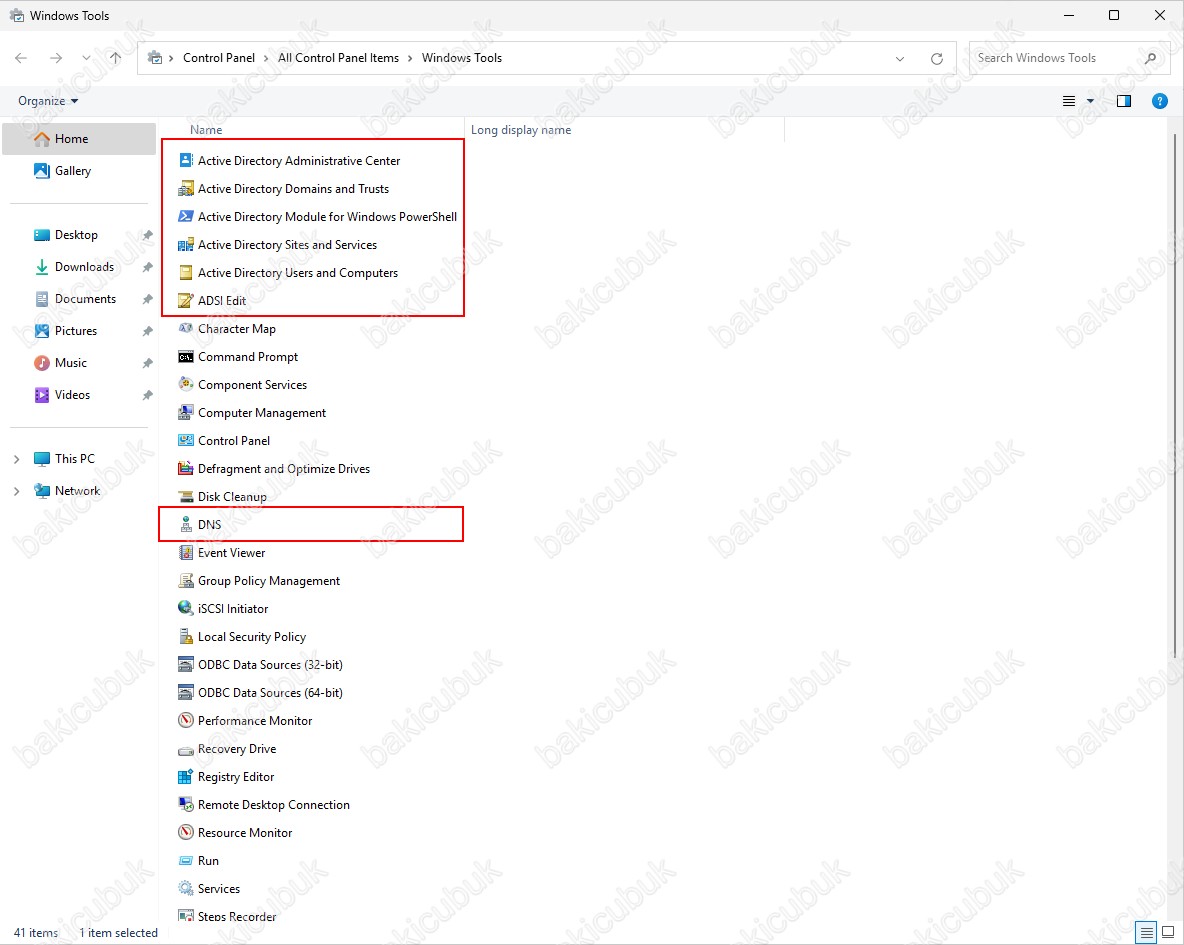Expand breadcrumb chevron after Control Panel
The image size is (1184, 945).
(x=264, y=58)
